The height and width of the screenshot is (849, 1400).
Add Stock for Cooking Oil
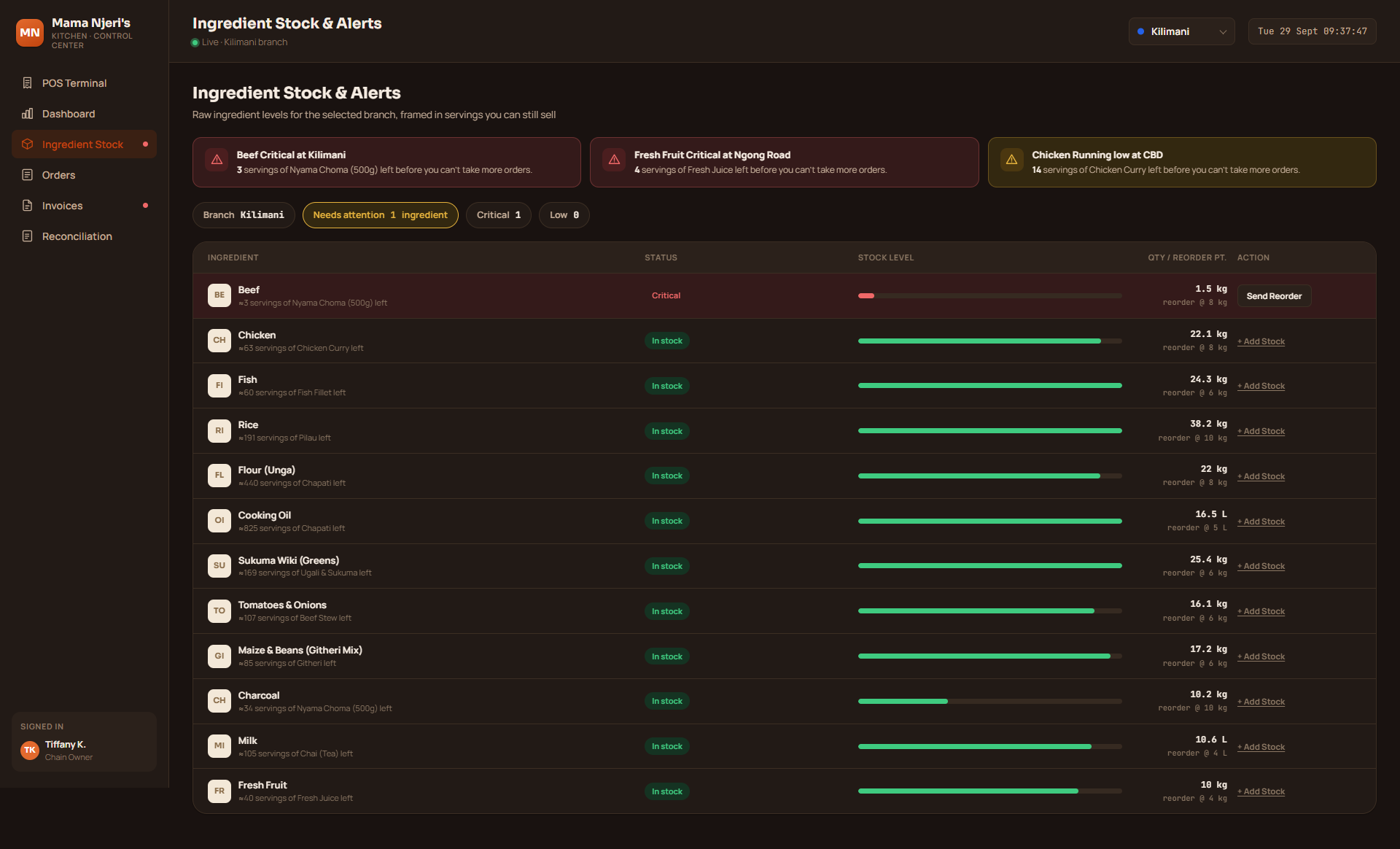pos(1261,522)
